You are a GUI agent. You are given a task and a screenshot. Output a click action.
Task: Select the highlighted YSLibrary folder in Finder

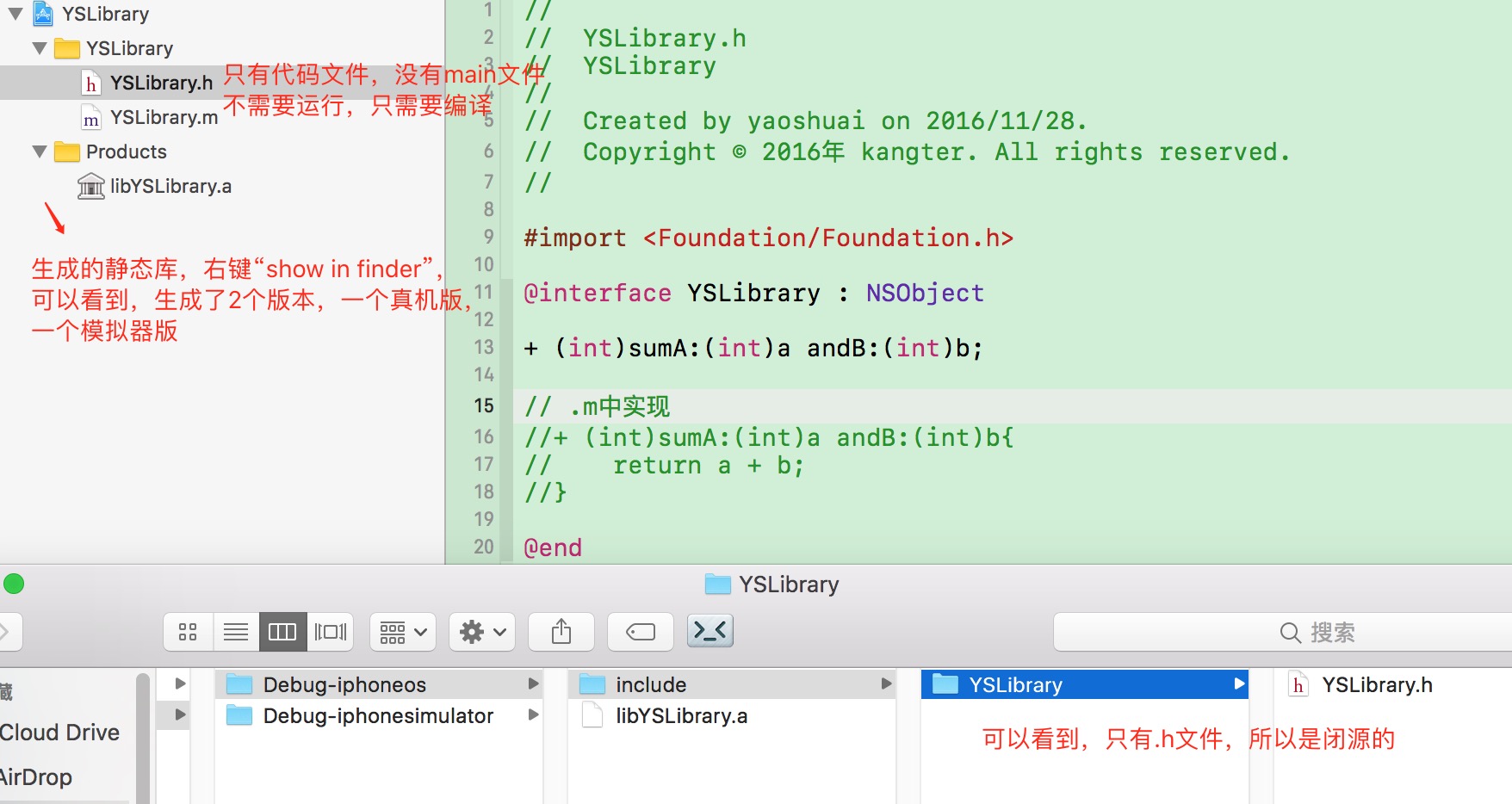coord(1085,684)
